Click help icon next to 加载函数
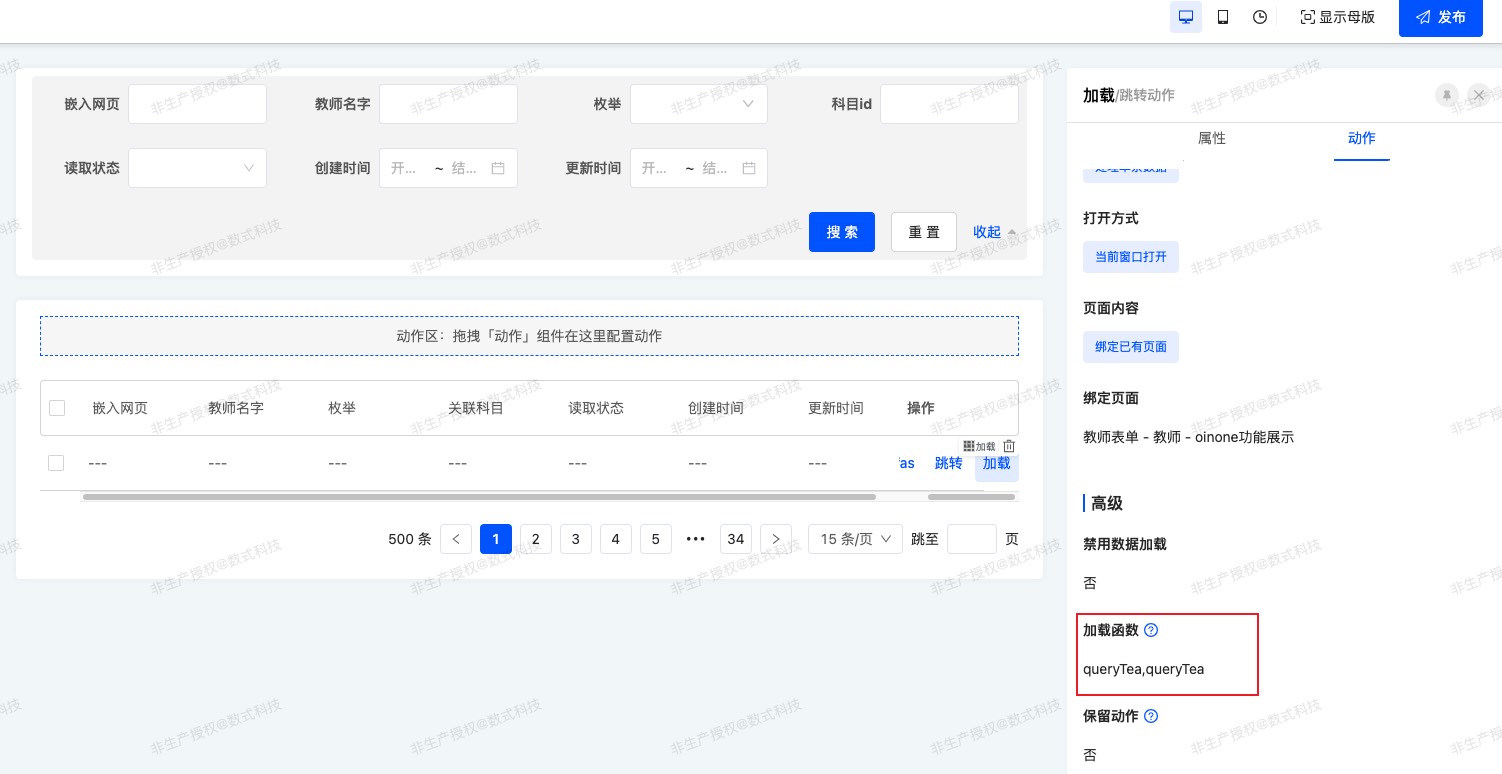The image size is (1502, 774). [1151, 630]
